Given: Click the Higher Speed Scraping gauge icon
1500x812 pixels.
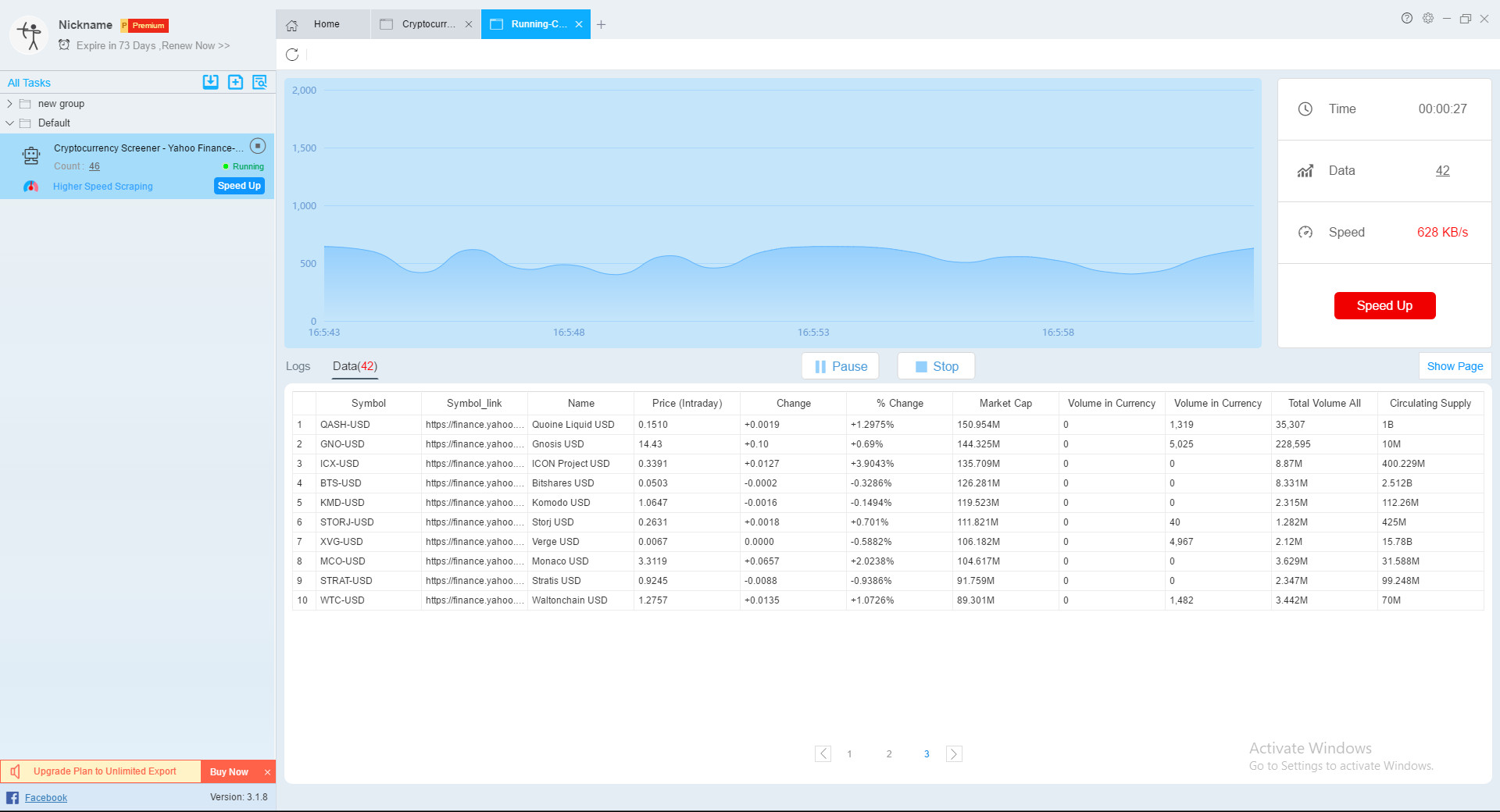Looking at the screenshot, I should 30,187.
